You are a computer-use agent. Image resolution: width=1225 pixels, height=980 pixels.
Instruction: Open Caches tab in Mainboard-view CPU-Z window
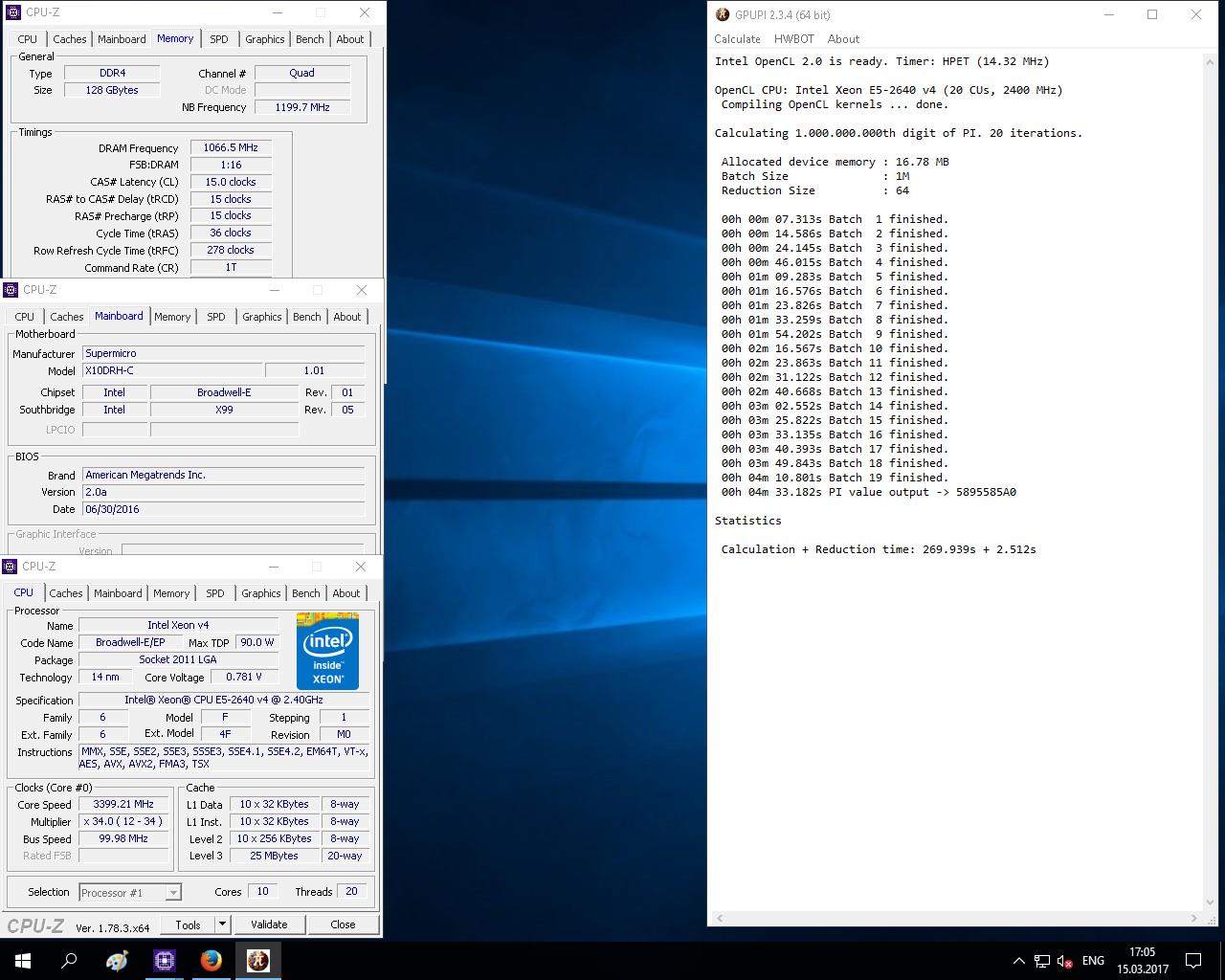coord(67,317)
